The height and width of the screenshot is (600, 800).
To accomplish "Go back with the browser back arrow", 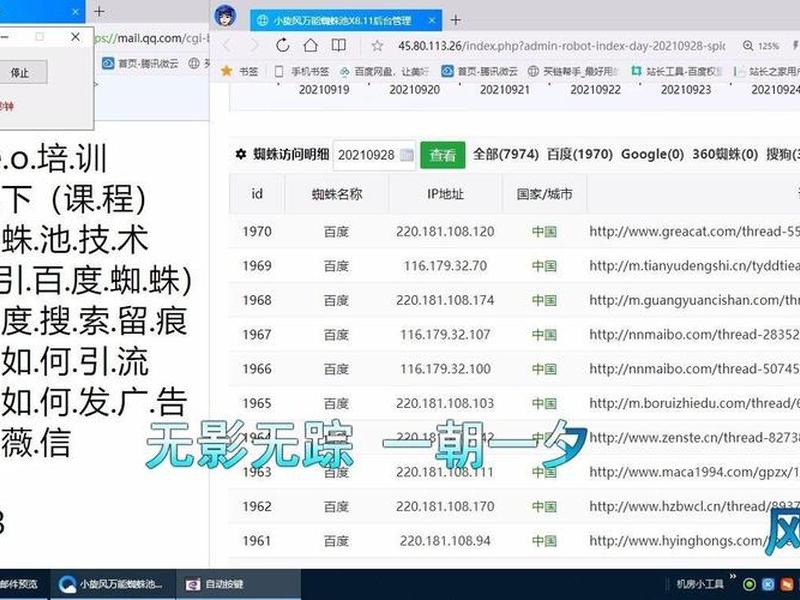I will click(x=227, y=45).
